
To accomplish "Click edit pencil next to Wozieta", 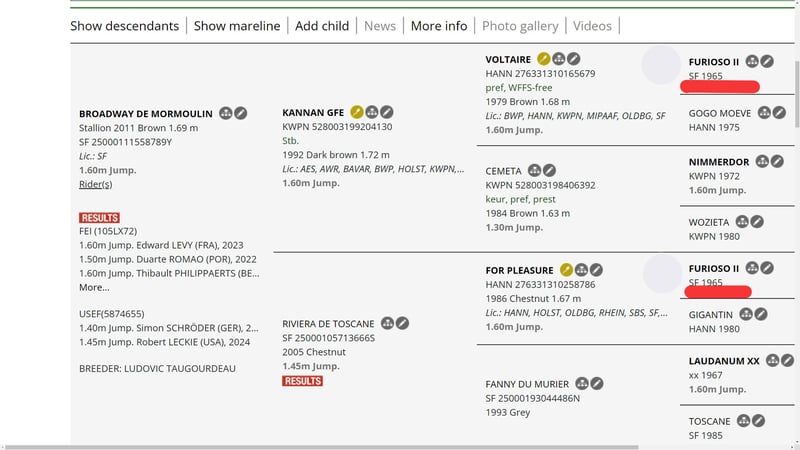I will (x=757, y=221).
